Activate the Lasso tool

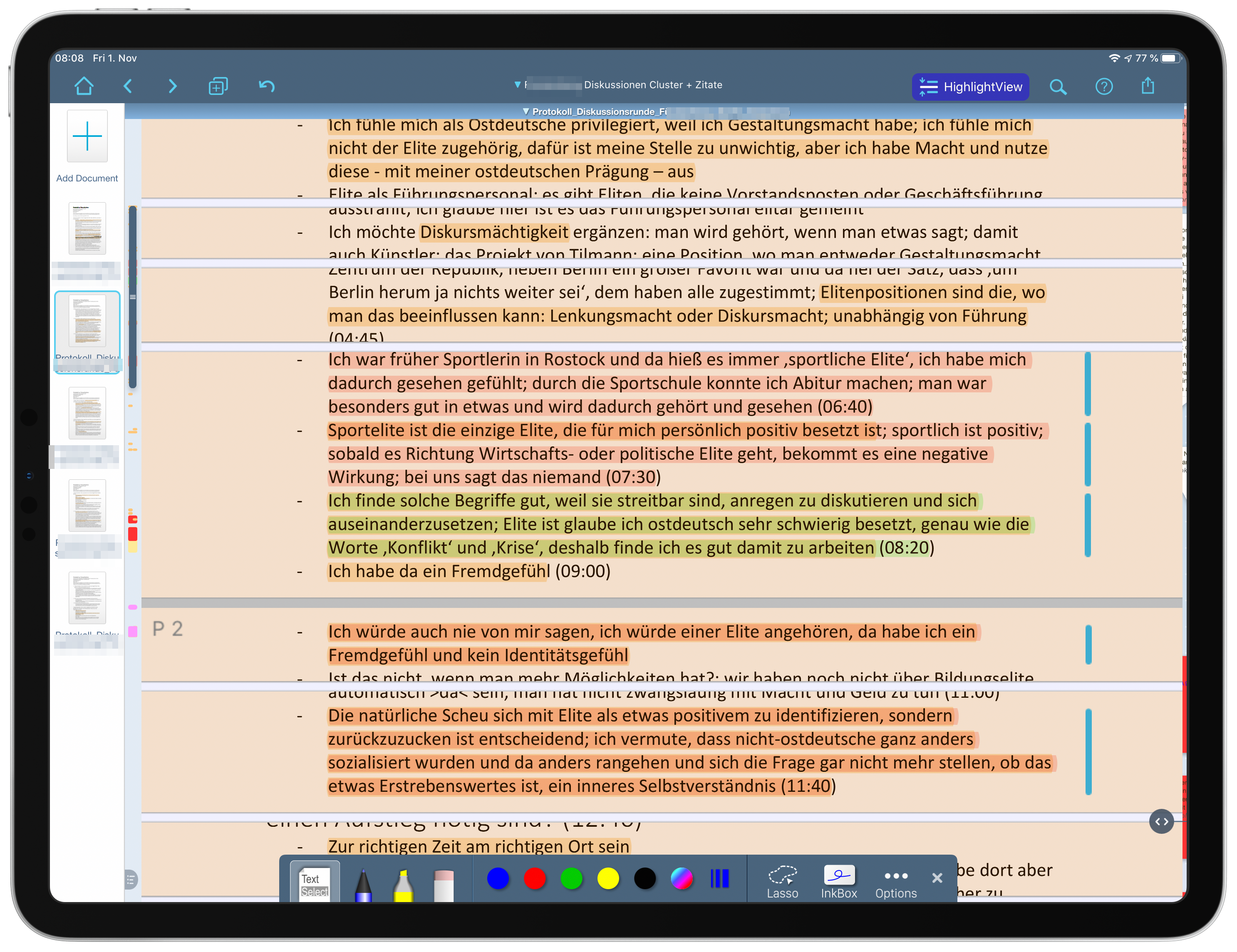coord(783,882)
